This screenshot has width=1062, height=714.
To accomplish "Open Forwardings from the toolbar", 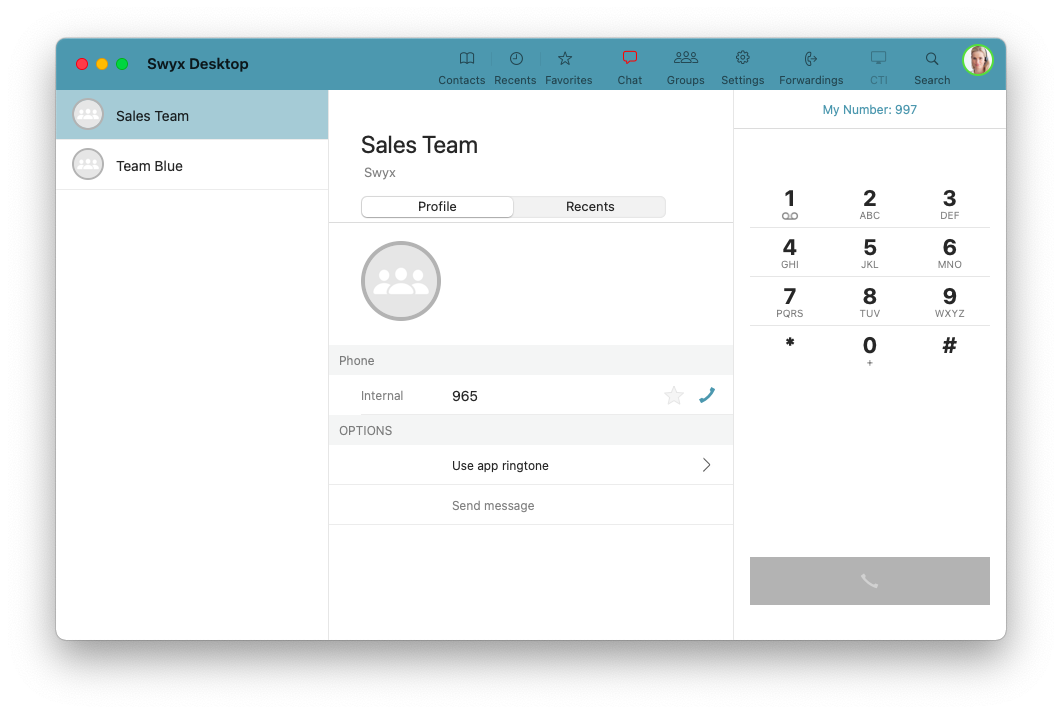I will pyautogui.click(x=811, y=59).
